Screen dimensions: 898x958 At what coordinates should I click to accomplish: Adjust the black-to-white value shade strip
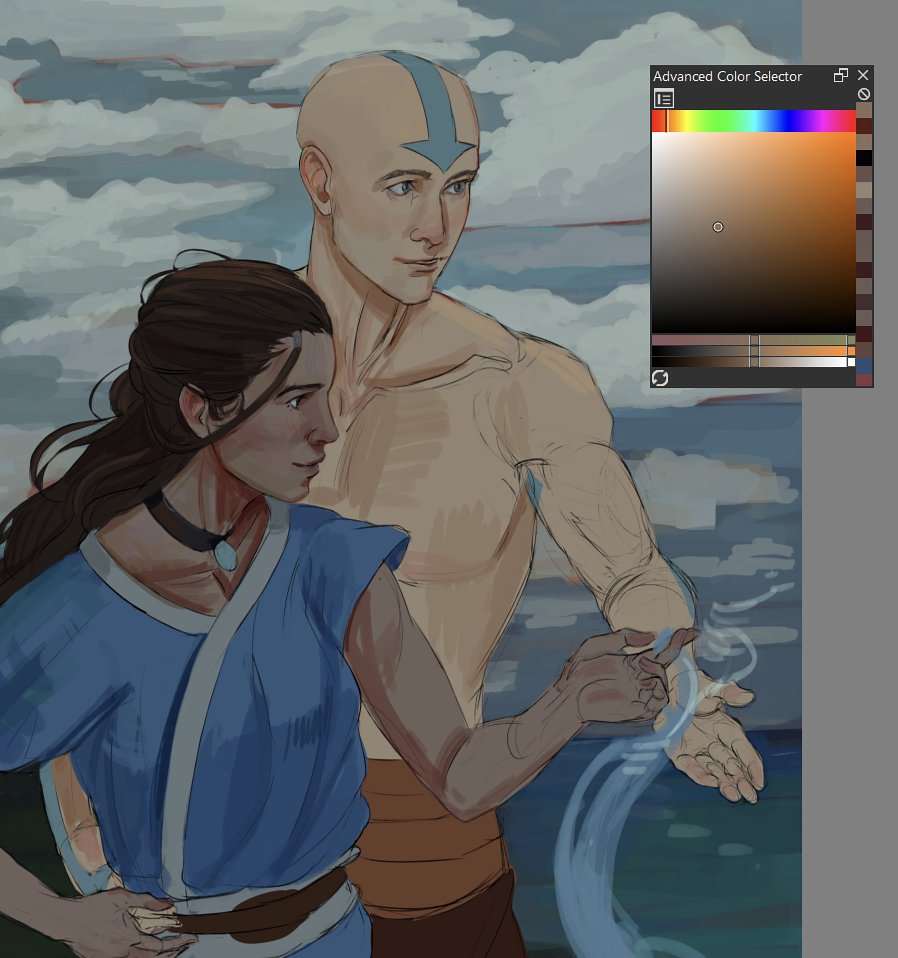pyautogui.click(x=753, y=362)
